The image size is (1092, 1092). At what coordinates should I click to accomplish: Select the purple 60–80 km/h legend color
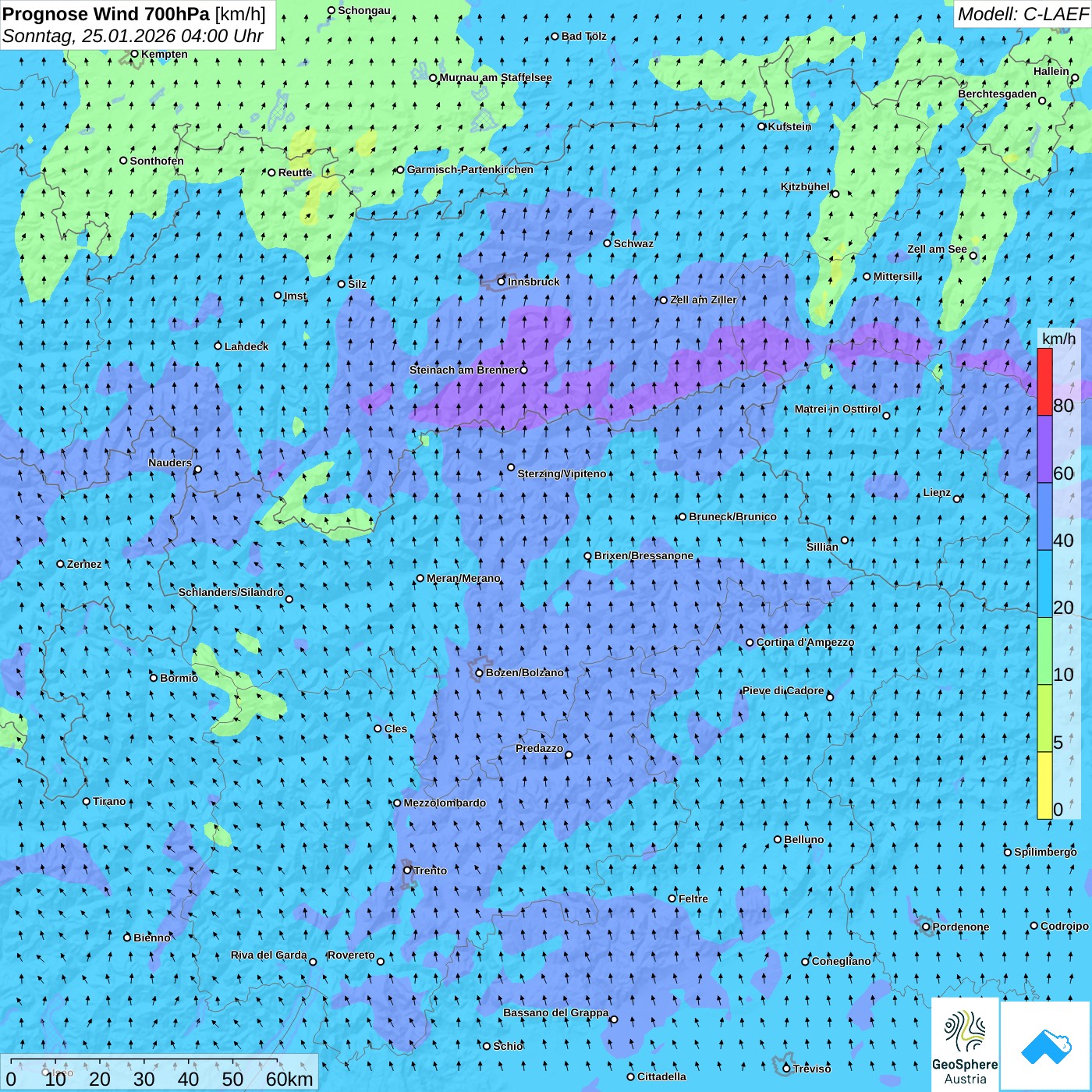[1044, 449]
